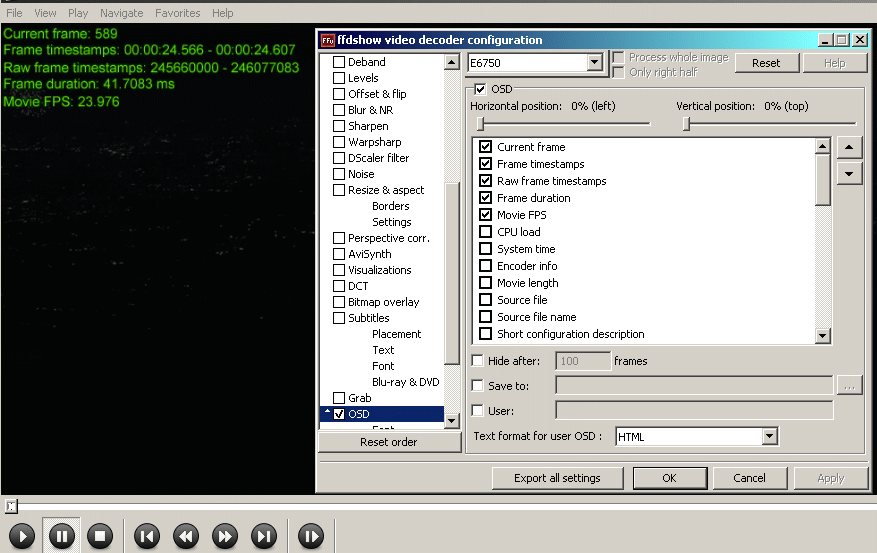Click the ffdshow title bar icon

pos(328,40)
